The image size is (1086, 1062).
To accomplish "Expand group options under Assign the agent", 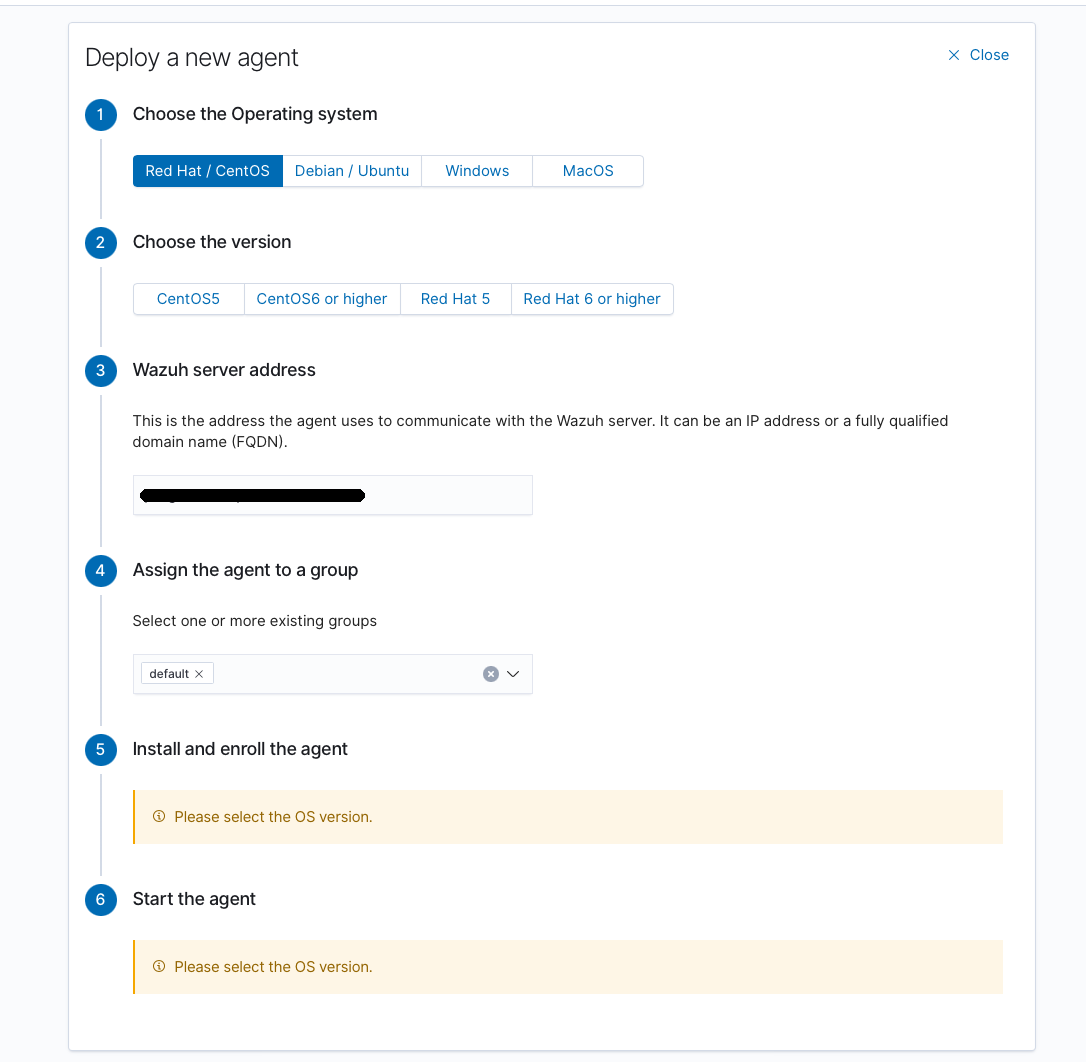I will coord(513,673).
